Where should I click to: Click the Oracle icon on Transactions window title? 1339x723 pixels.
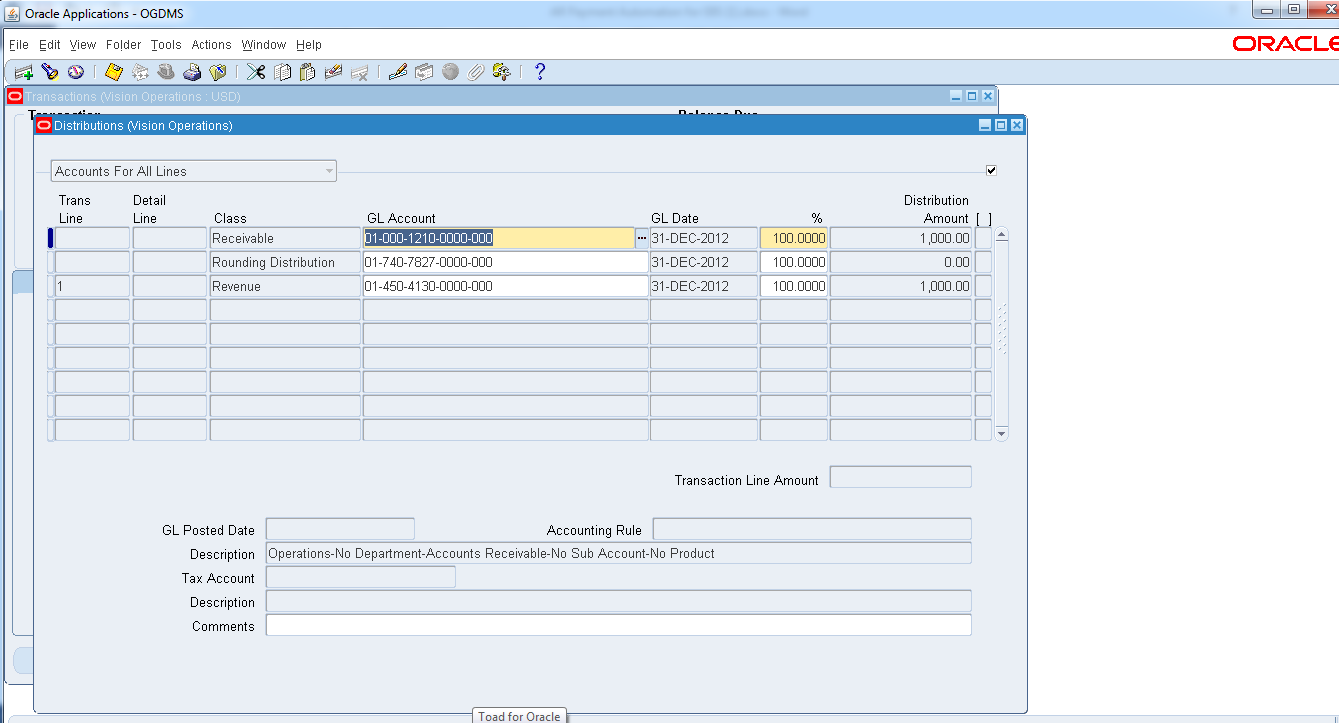pyautogui.click(x=15, y=96)
